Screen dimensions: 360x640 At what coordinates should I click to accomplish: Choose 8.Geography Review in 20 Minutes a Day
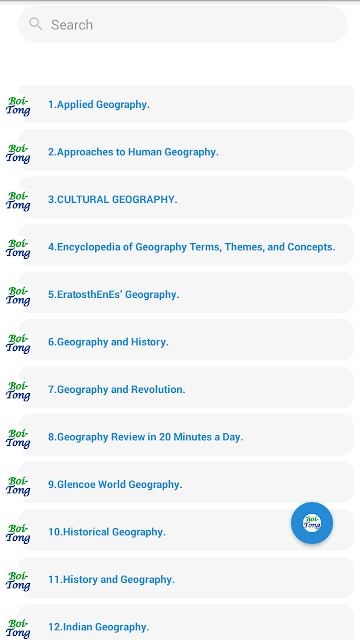pos(186,435)
